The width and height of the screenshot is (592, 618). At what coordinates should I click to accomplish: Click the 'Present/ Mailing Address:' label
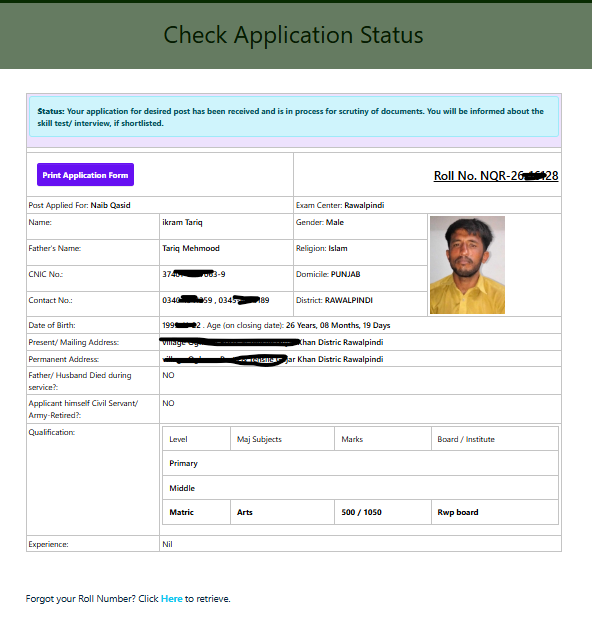[73, 342]
